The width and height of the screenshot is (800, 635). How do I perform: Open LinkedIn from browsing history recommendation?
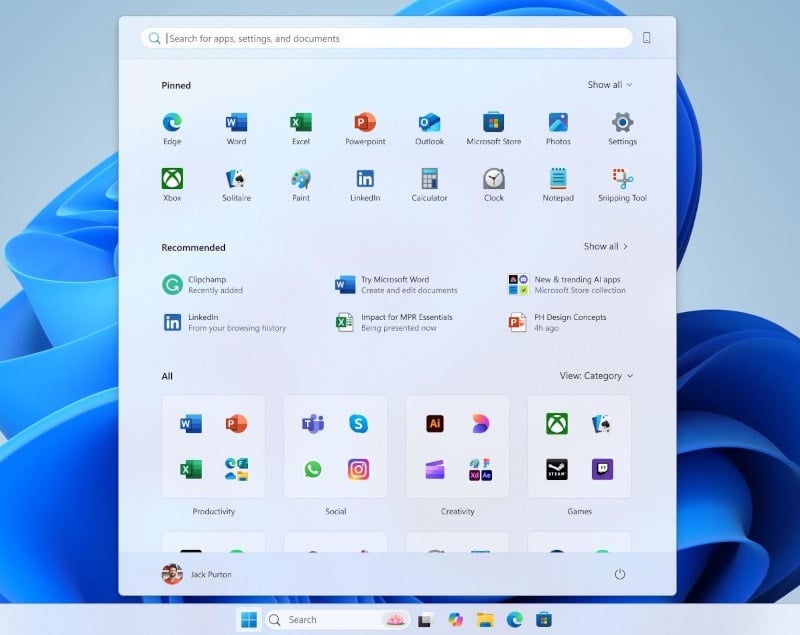[224, 322]
